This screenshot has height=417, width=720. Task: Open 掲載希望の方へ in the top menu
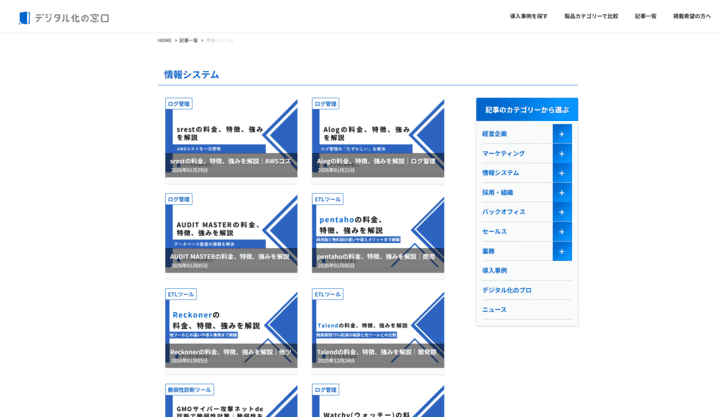click(x=692, y=16)
